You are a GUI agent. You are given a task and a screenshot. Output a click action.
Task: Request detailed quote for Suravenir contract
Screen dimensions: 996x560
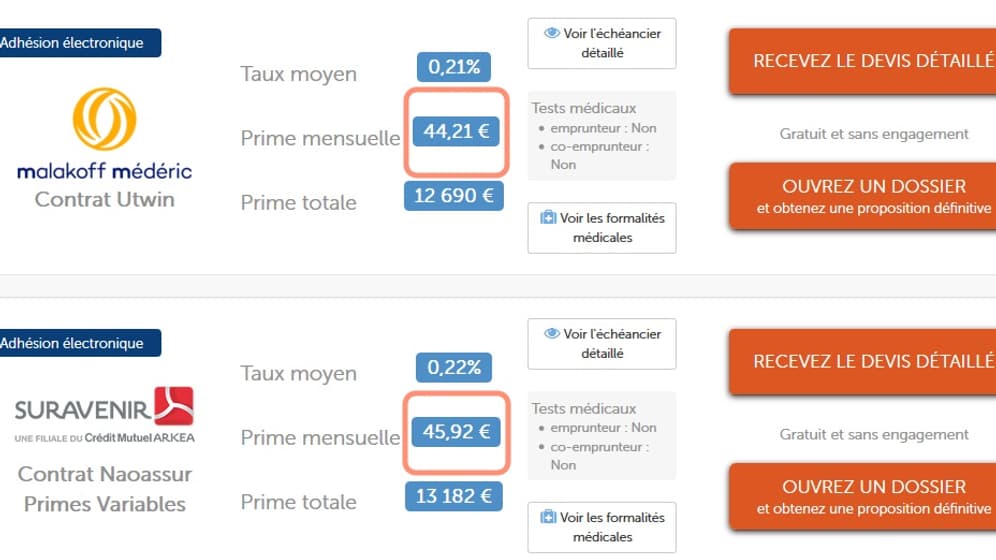(x=863, y=361)
